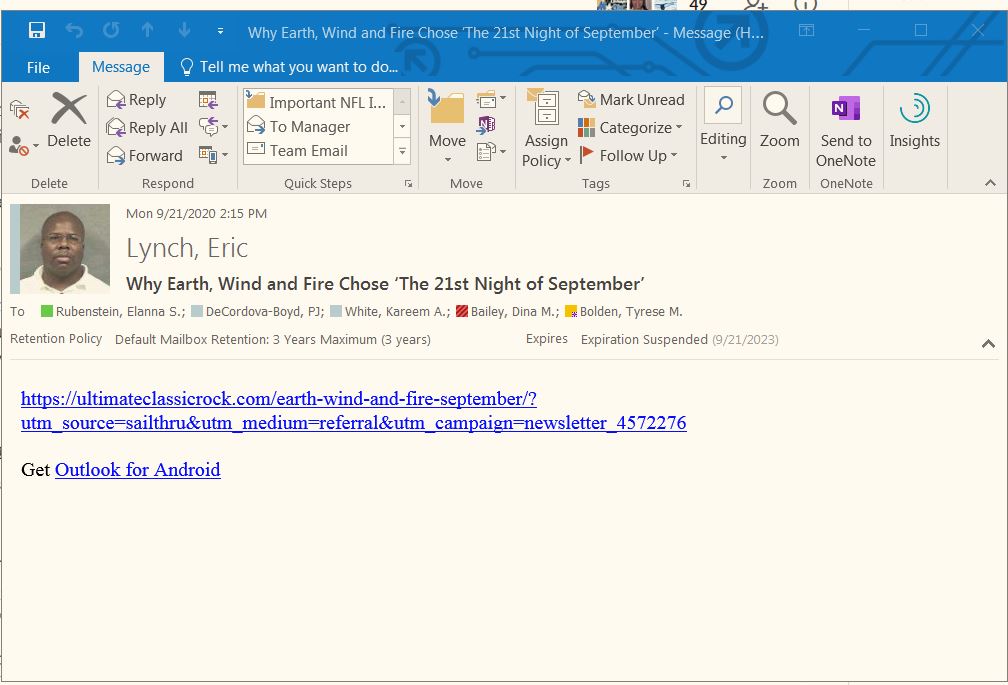Screen dimensions: 1008x685
Task: Click sender name Lynch, Eric
Action: [x=187, y=248]
